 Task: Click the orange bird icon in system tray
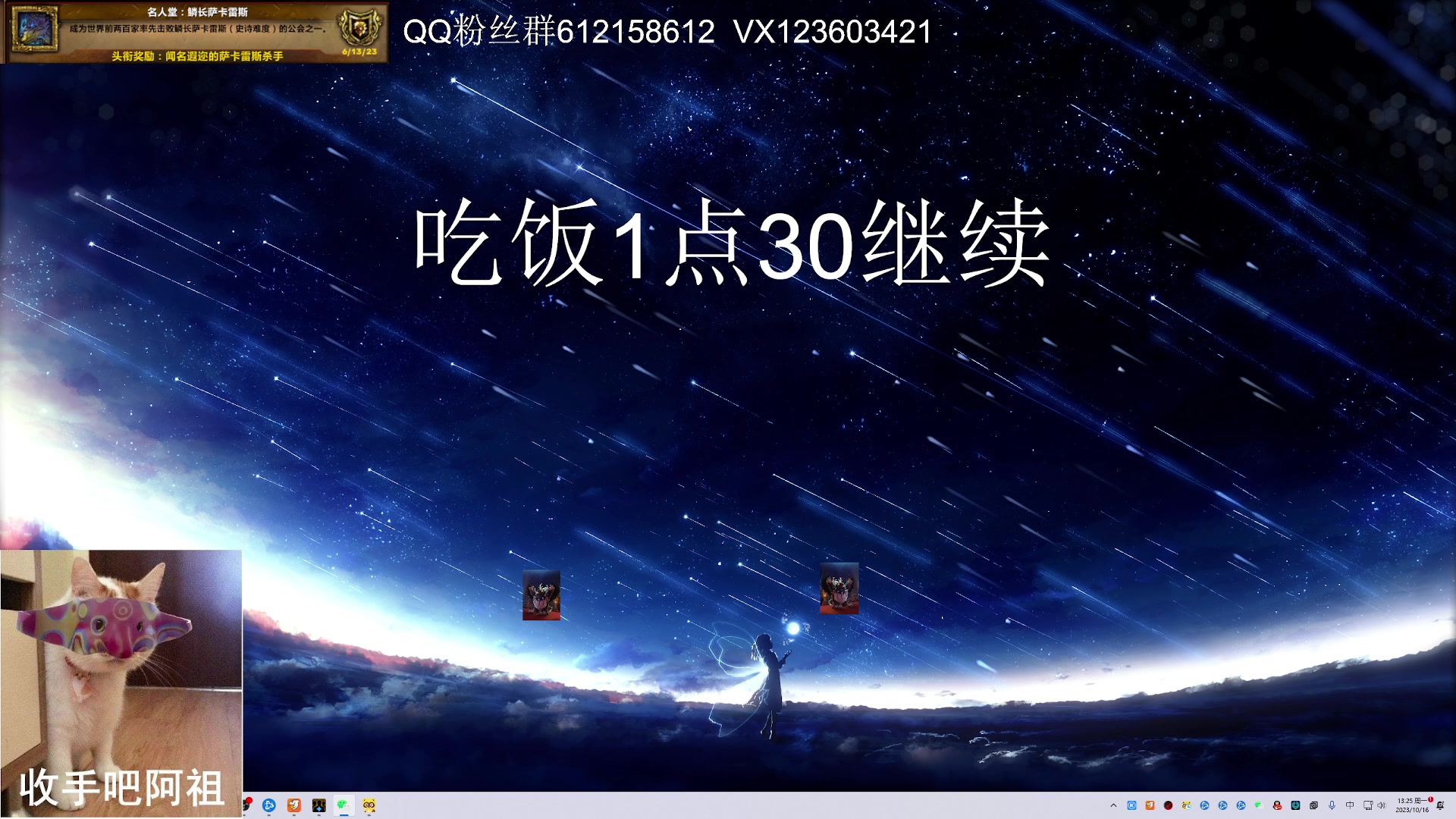coord(1150,805)
